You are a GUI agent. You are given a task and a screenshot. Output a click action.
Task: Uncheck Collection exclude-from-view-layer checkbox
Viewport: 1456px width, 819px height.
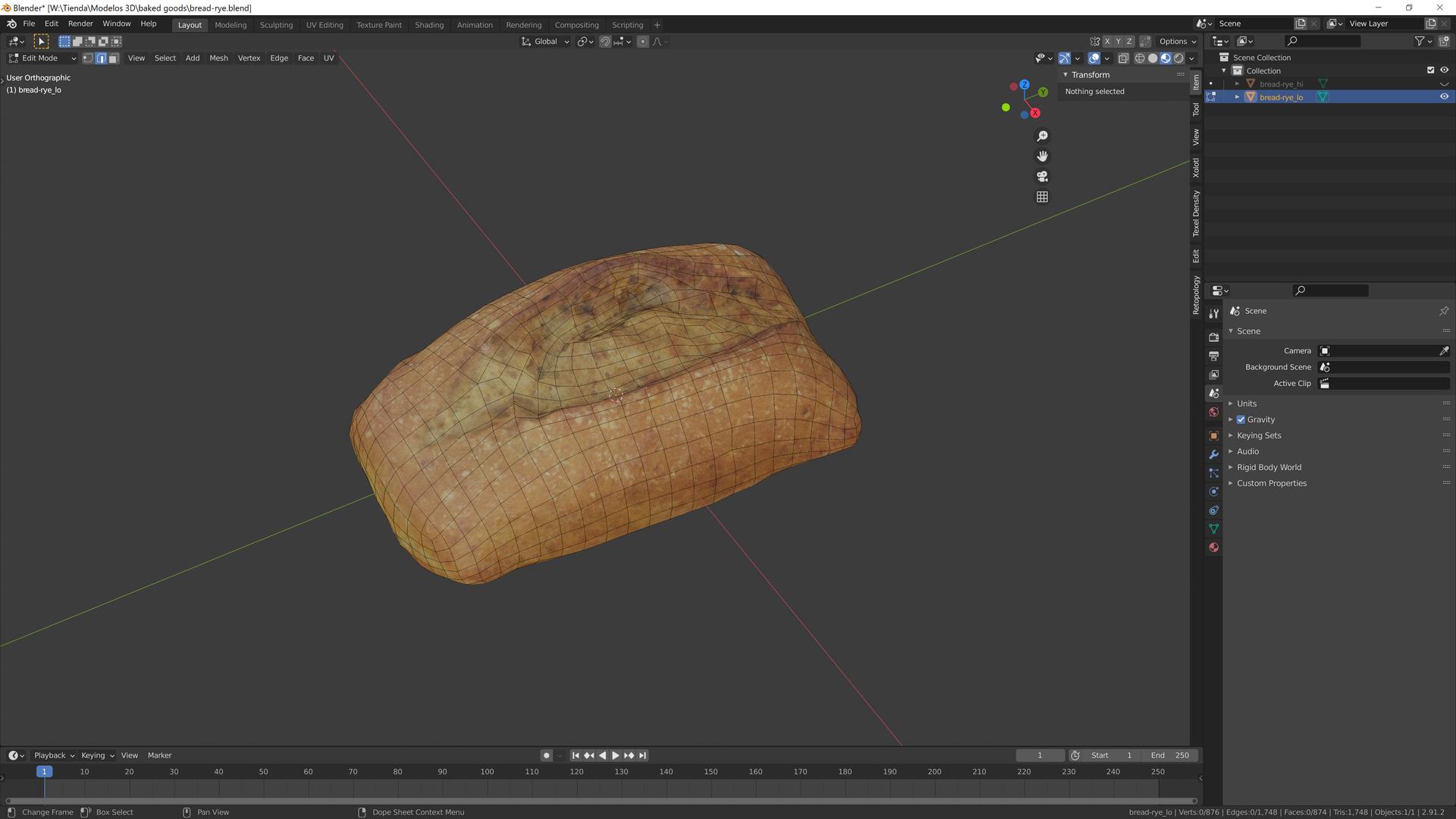click(1430, 71)
